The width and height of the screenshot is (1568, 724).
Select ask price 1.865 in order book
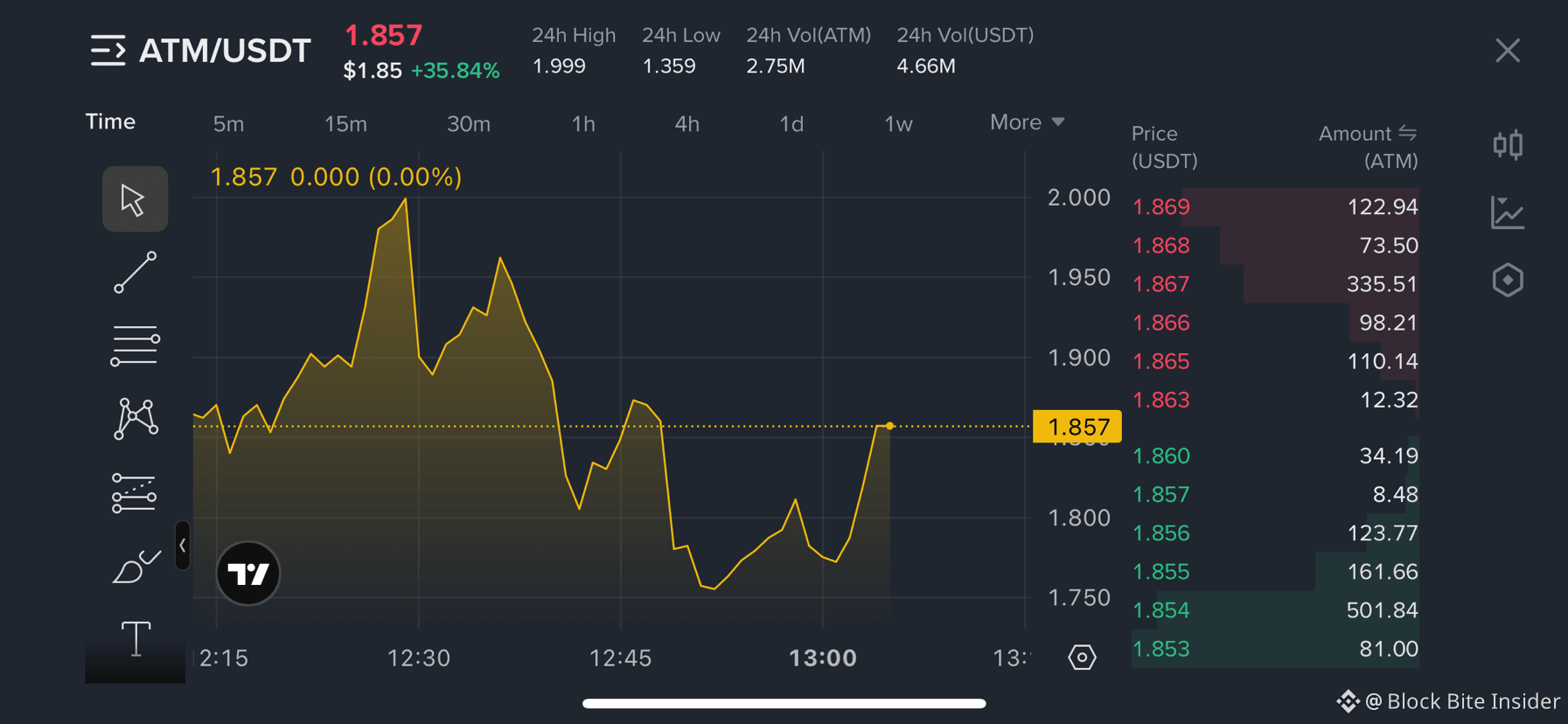[x=1160, y=360]
